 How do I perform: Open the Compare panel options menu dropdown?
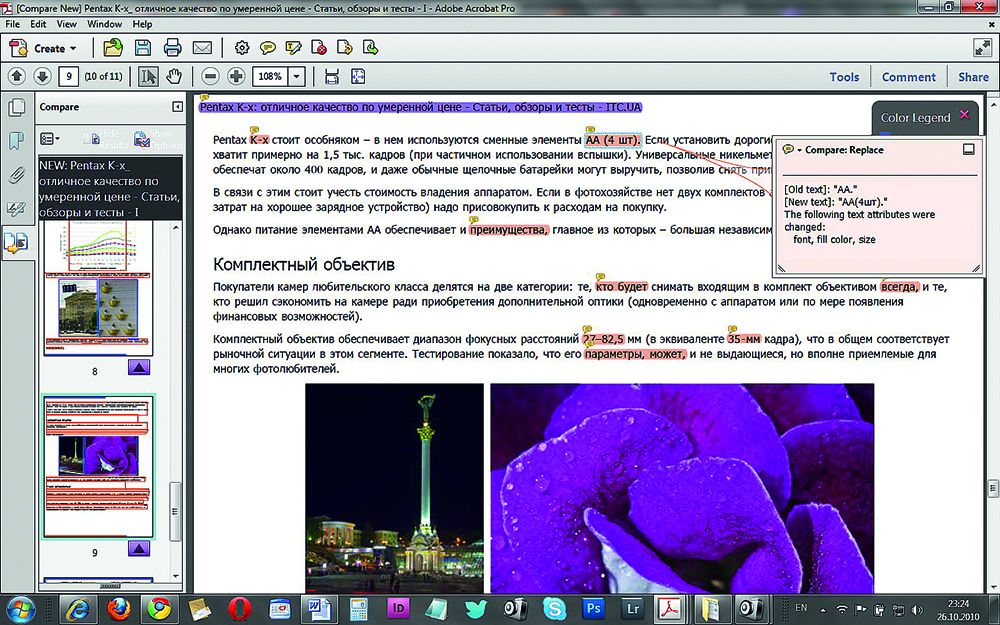point(50,138)
